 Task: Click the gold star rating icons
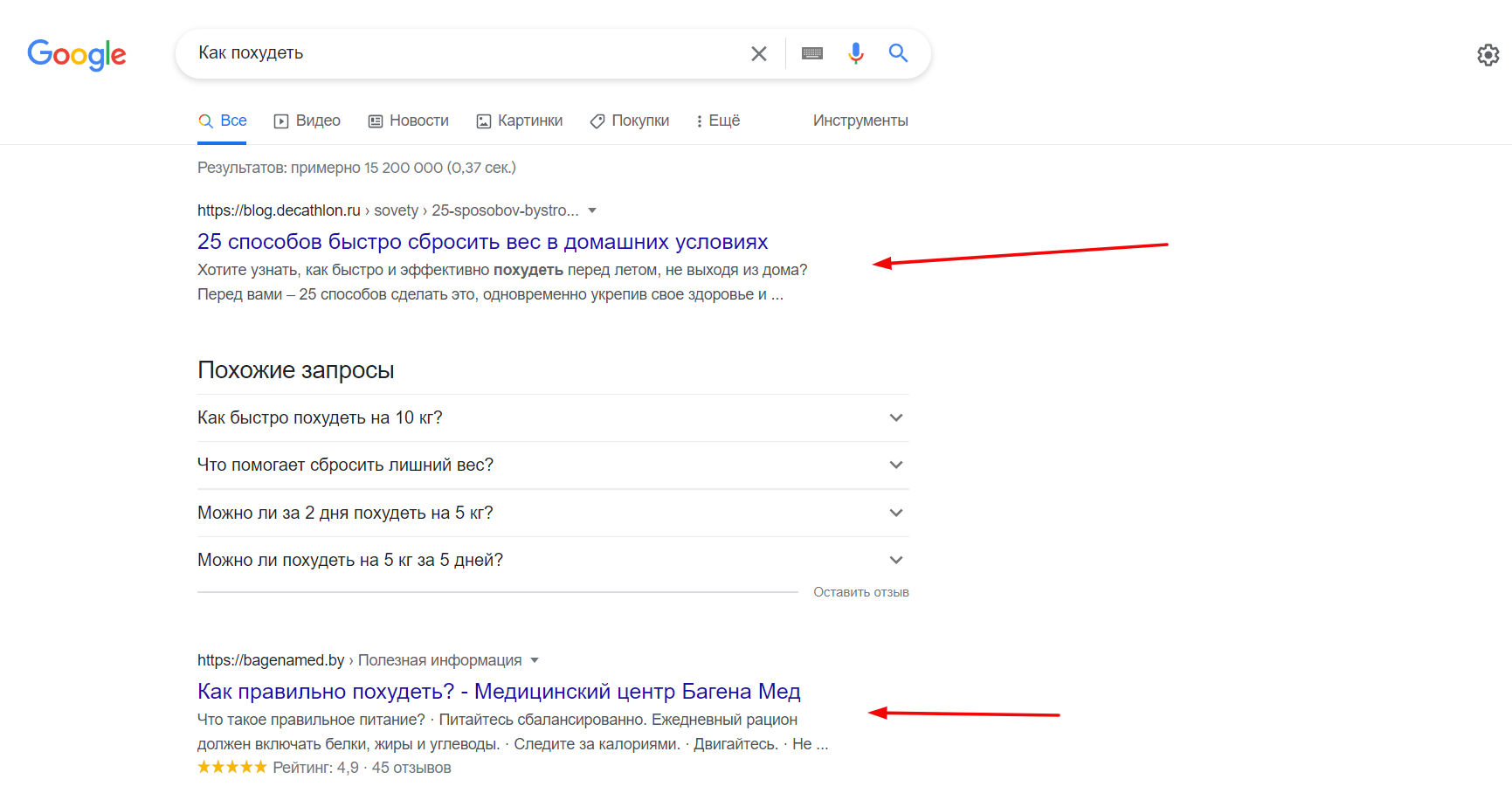tap(232, 767)
